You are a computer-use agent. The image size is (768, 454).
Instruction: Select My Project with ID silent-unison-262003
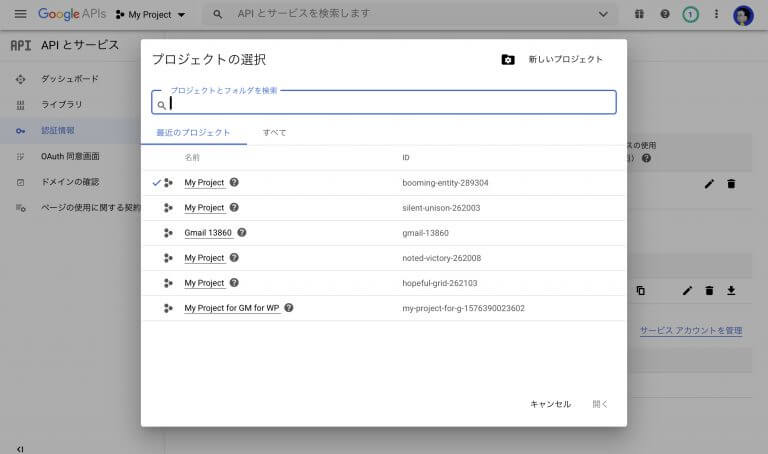pyautogui.click(x=204, y=208)
